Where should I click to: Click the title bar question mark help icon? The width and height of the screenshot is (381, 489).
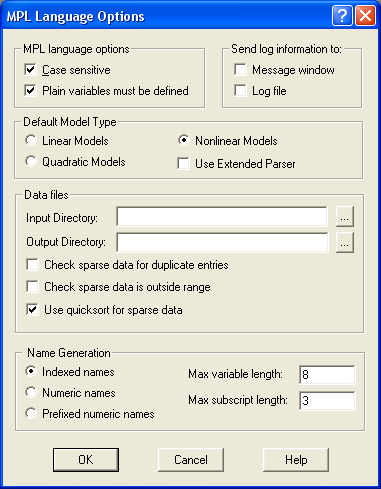click(x=342, y=16)
